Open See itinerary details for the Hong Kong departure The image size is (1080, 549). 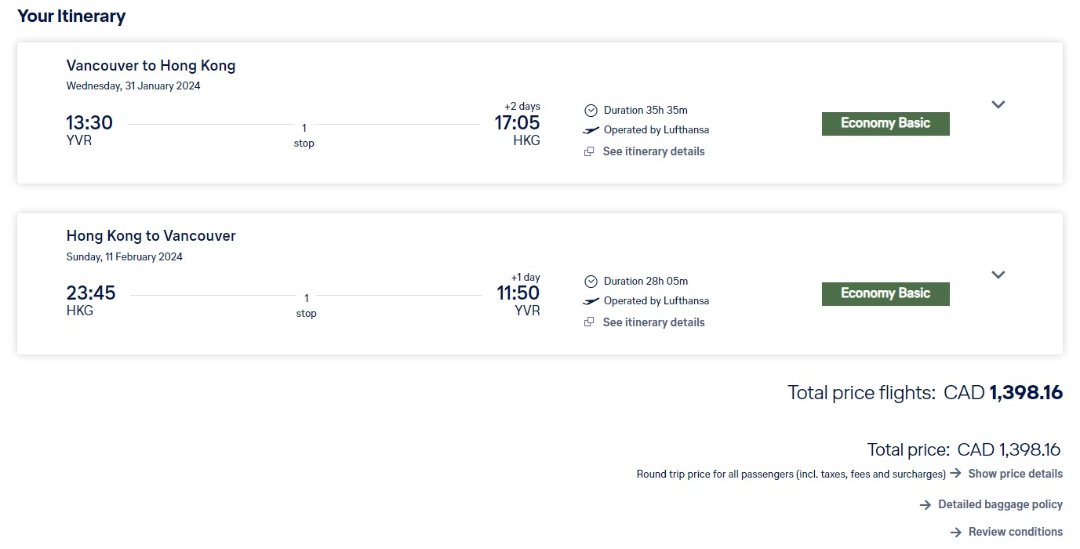point(653,323)
